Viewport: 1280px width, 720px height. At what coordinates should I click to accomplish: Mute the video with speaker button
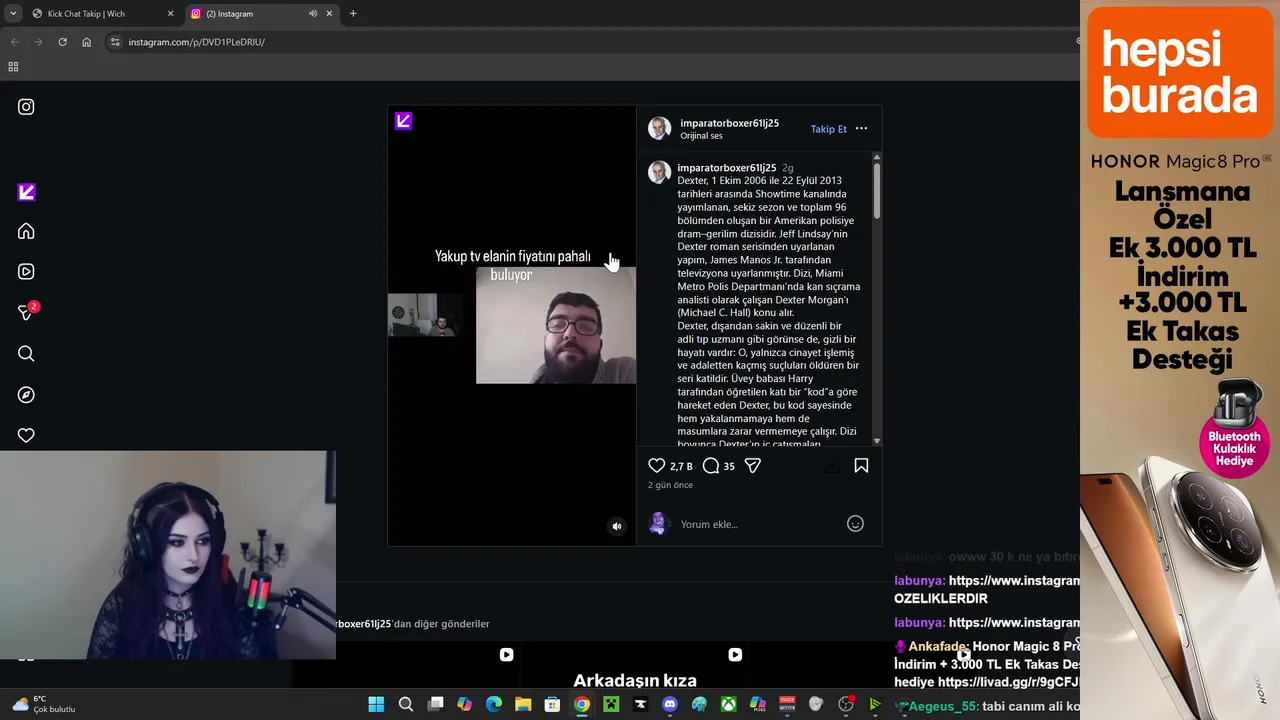(617, 526)
